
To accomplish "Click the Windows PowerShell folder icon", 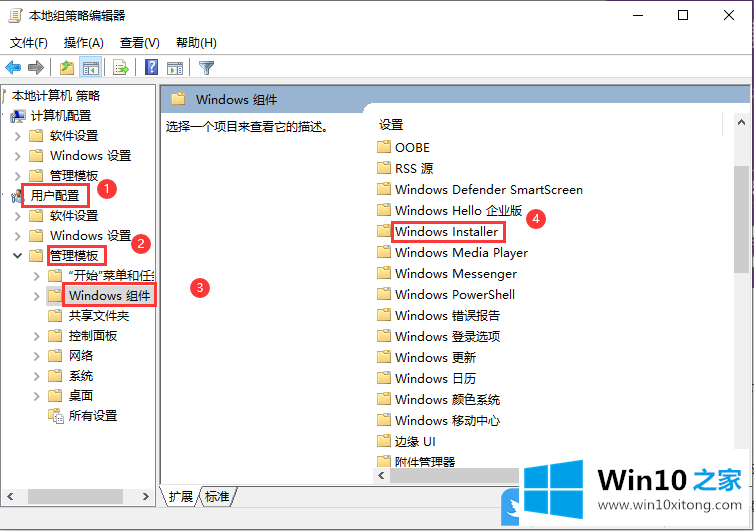I will tap(384, 294).
